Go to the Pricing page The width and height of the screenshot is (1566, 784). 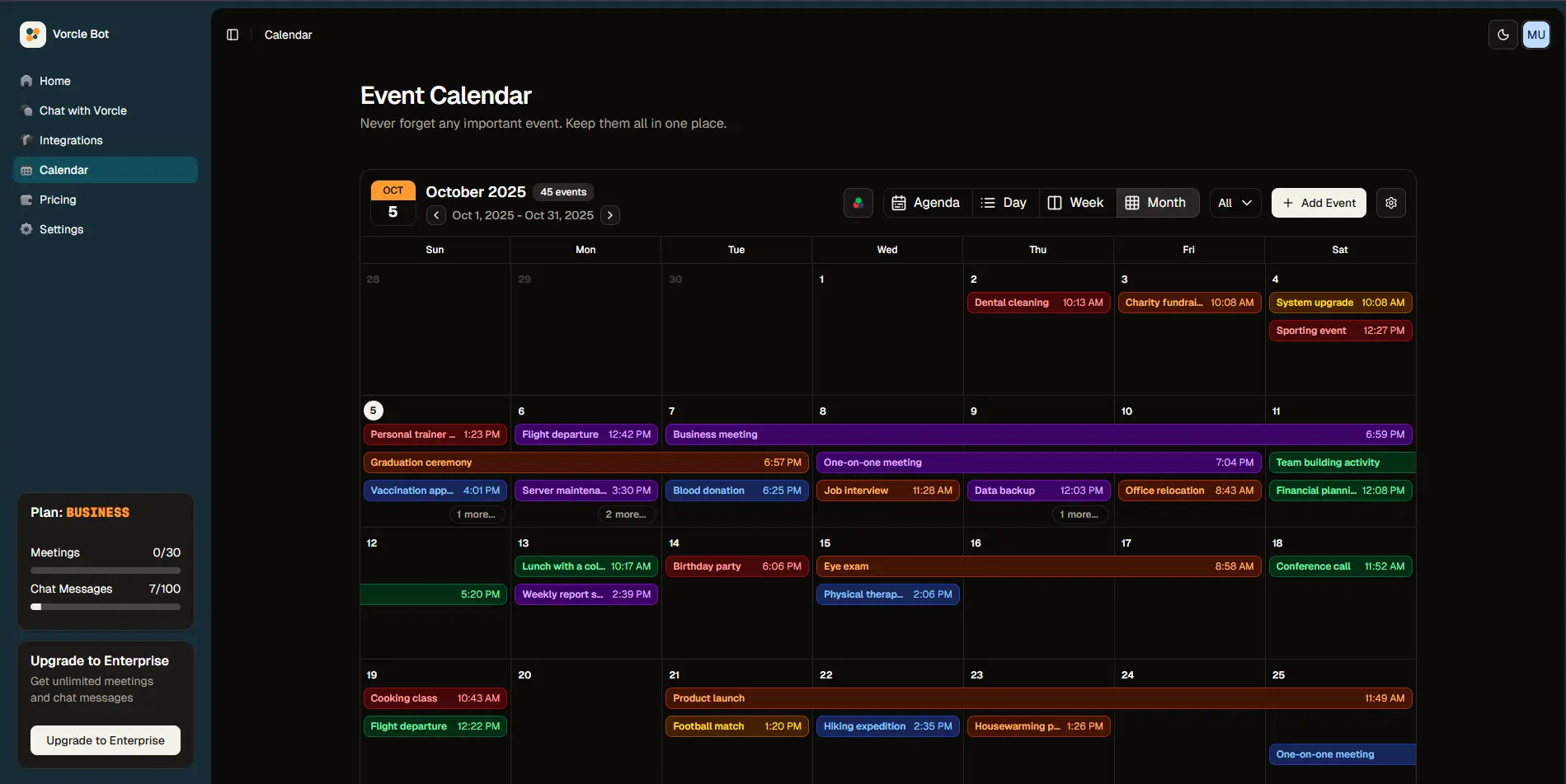59,200
